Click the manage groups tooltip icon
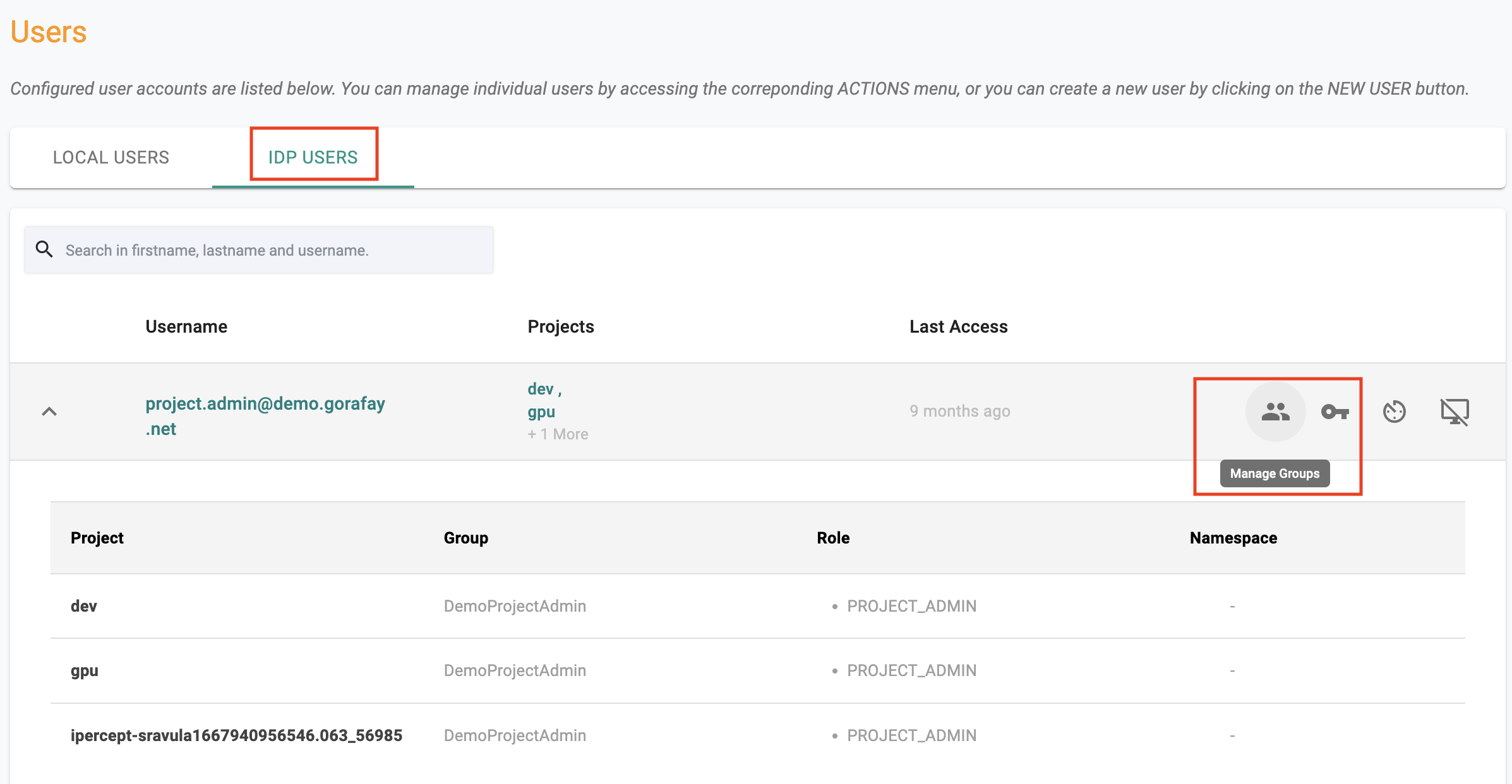Image resolution: width=1512 pixels, height=784 pixels. pyautogui.click(x=1275, y=411)
